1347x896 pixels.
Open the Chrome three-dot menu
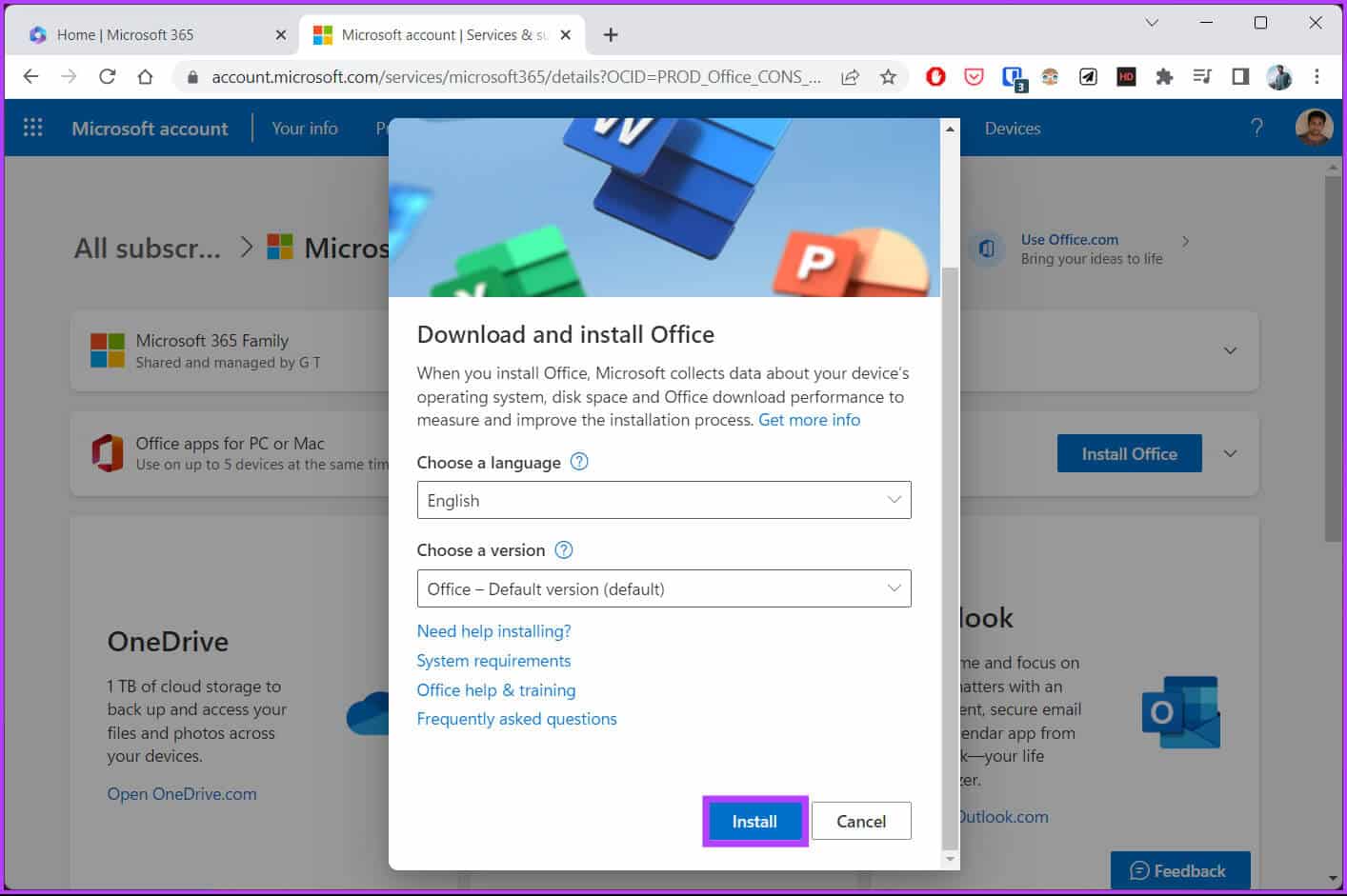(1317, 76)
